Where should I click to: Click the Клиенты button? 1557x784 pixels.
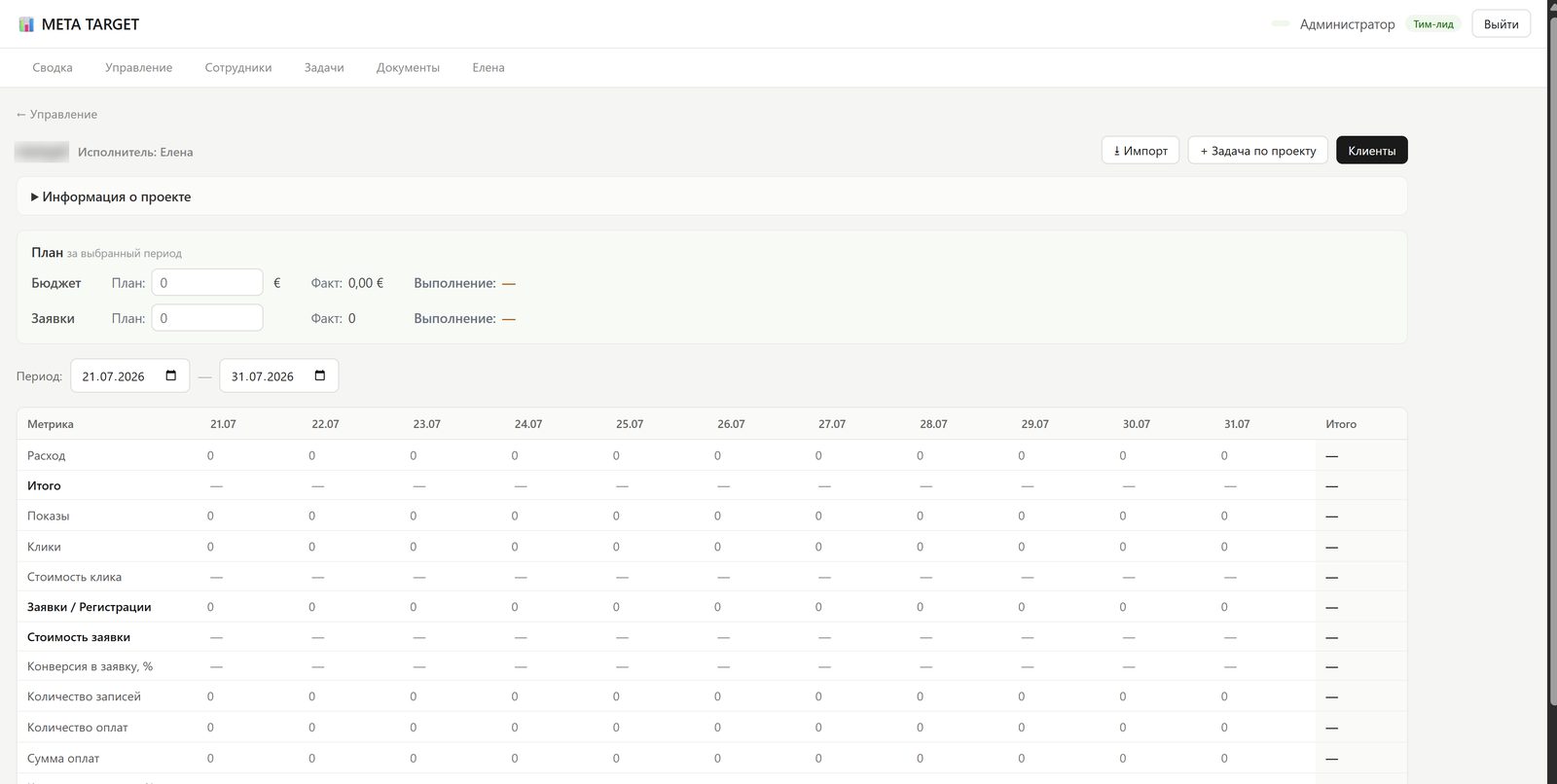point(1372,150)
